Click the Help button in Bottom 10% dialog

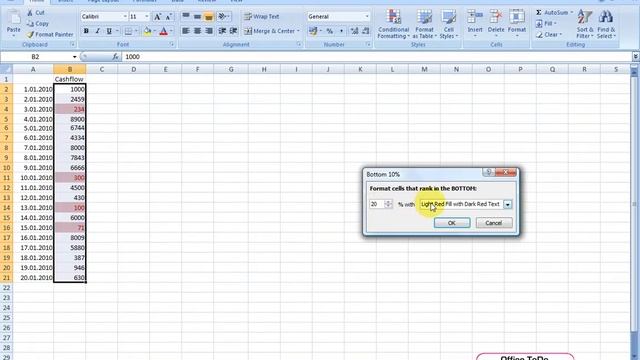(489, 173)
